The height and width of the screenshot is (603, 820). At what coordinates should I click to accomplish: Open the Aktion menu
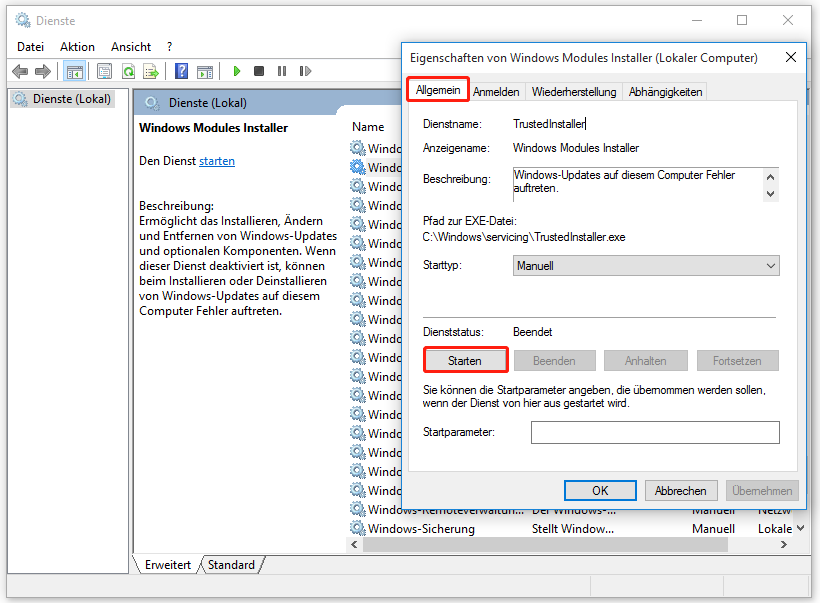[x=77, y=47]
